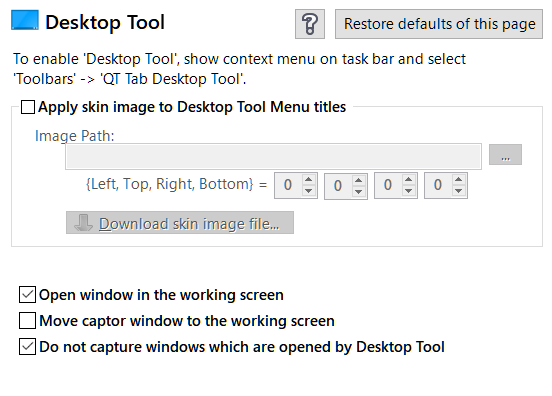The width and height of the screenshot is (552, 396).
Task: Restore defaults of this page
Action: click(439, 24)
